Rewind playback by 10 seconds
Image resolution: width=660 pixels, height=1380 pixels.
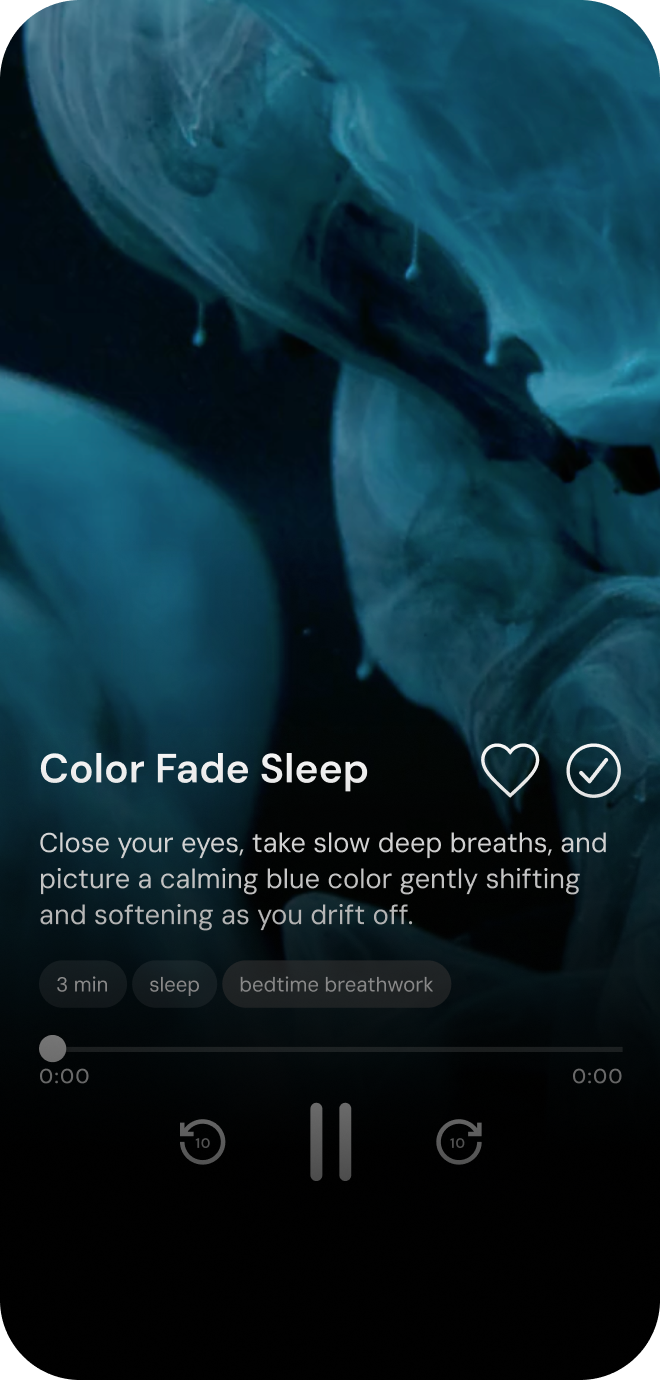(202, 1142)
